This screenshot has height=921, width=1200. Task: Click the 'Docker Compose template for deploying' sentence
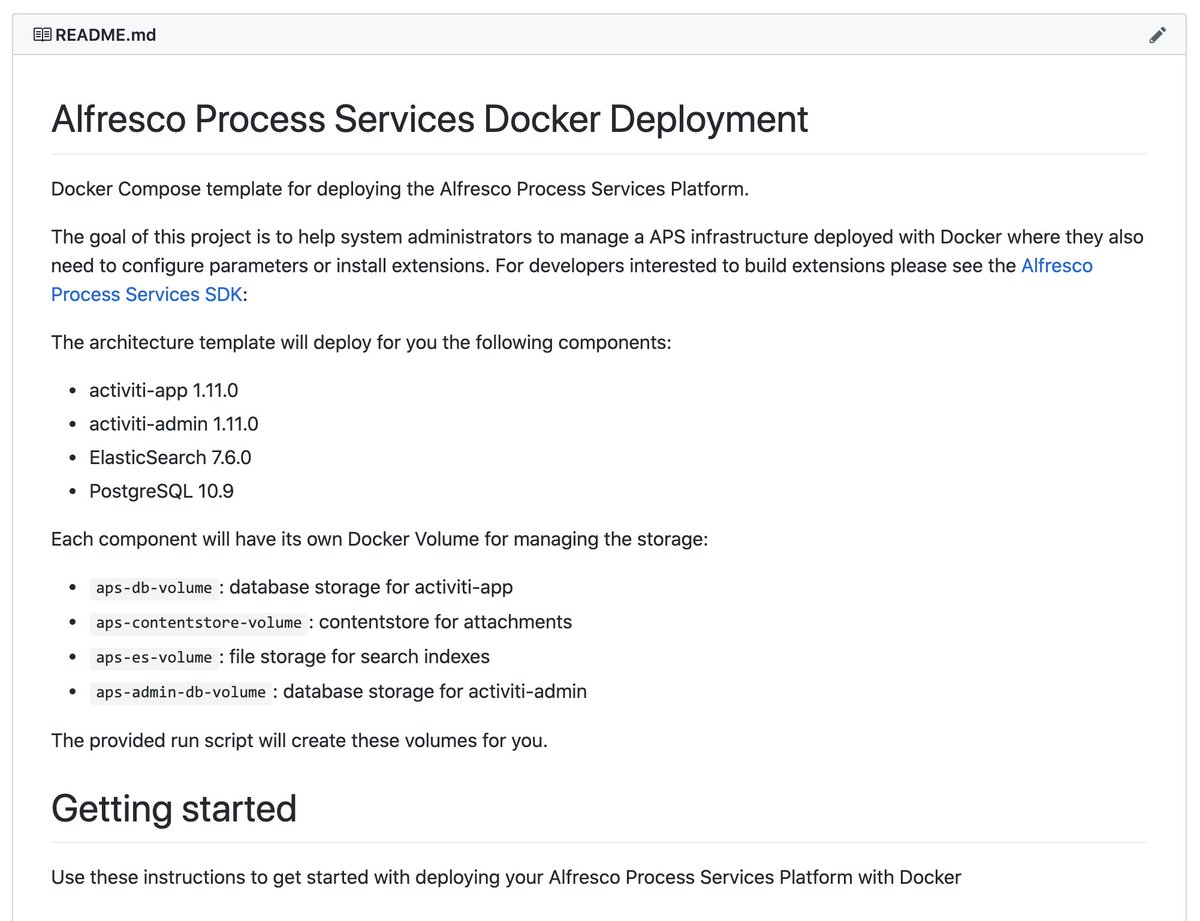(400, 188)
